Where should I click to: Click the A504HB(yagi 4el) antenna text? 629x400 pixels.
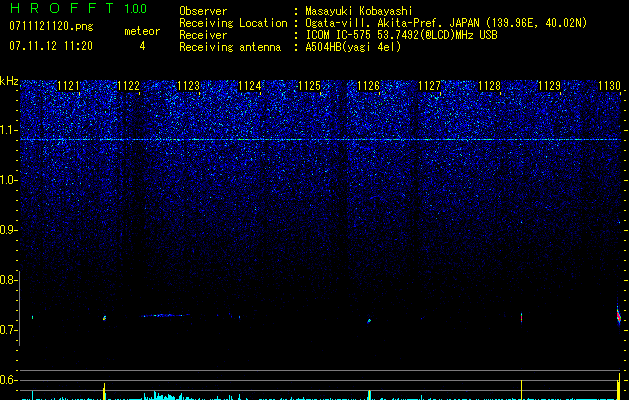click(x=353, y=47)
